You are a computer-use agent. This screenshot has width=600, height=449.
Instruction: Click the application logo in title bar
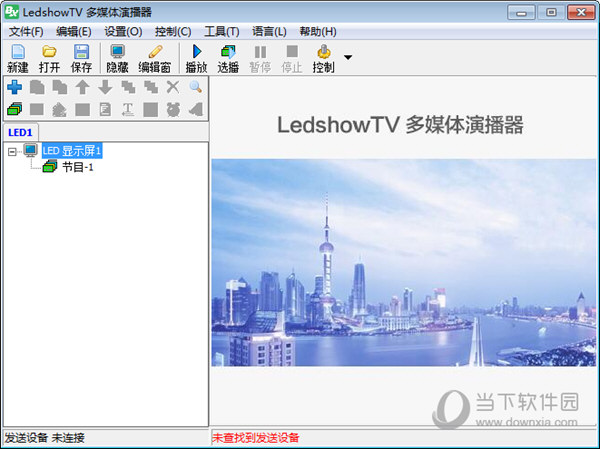click(x=11, y=12)
